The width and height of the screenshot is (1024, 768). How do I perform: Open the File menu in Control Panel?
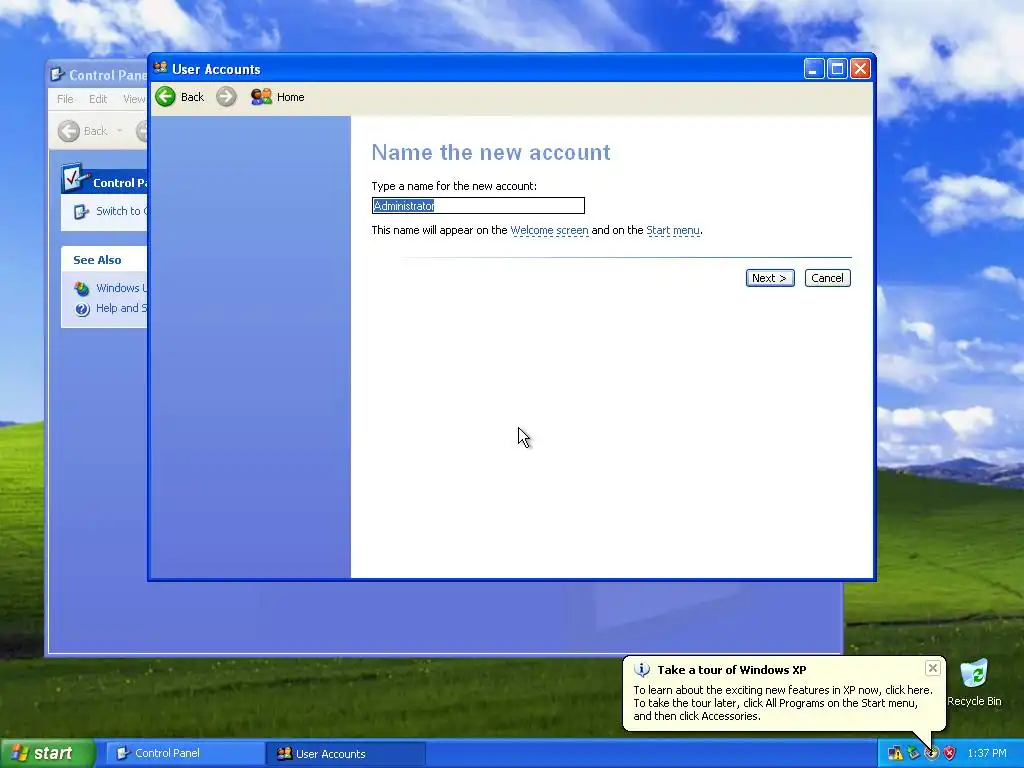[x=65, y=99]
